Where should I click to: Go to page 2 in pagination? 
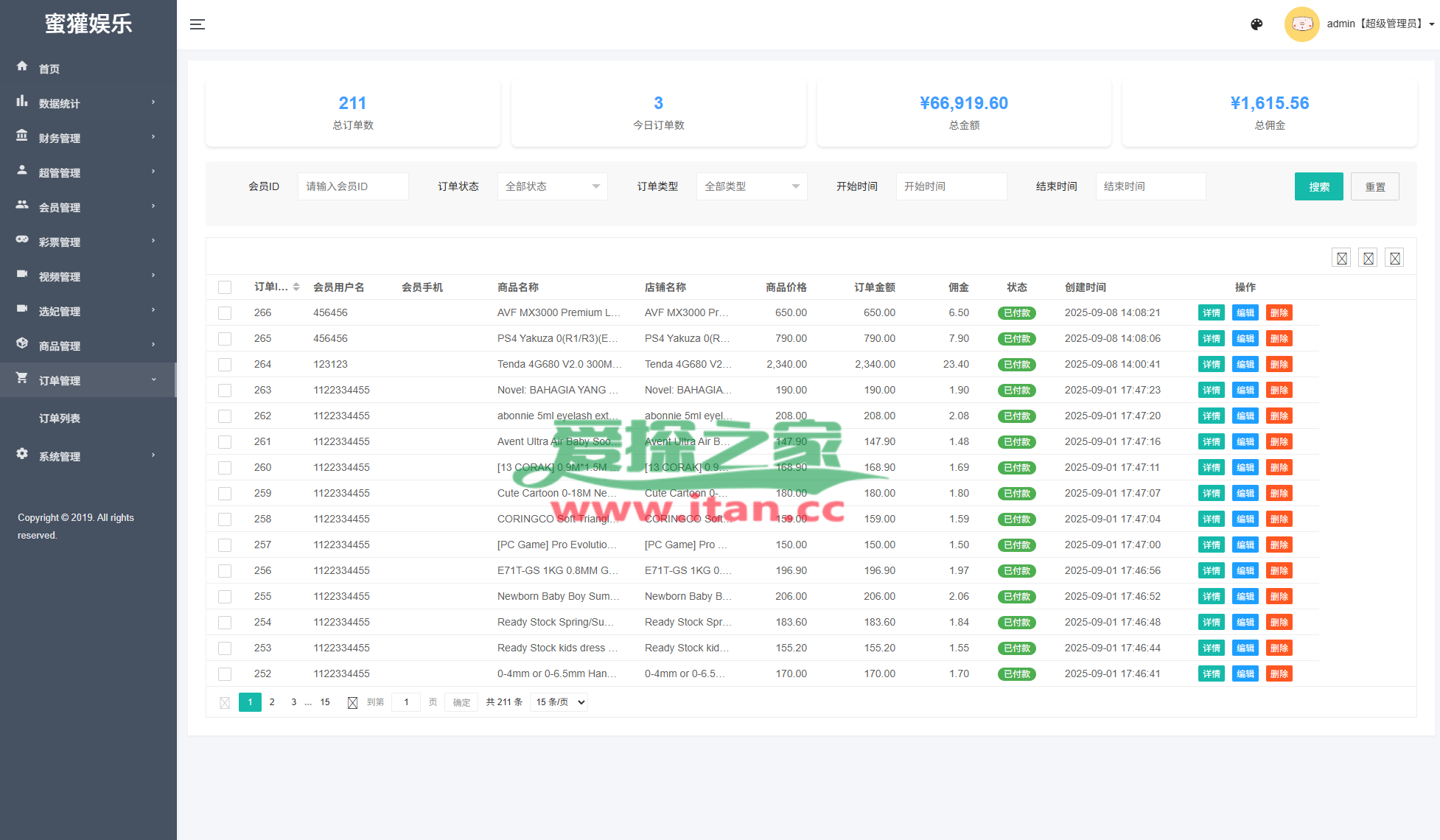click(272, 702)
